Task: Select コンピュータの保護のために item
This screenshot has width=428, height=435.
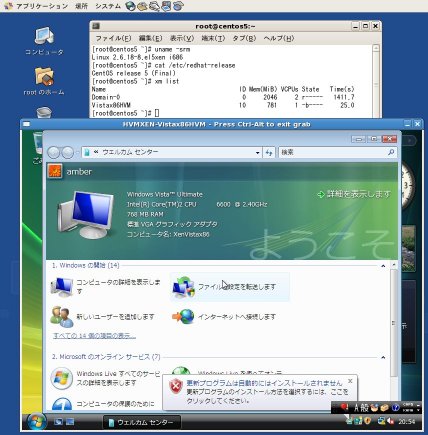Action: coord(103,404)
